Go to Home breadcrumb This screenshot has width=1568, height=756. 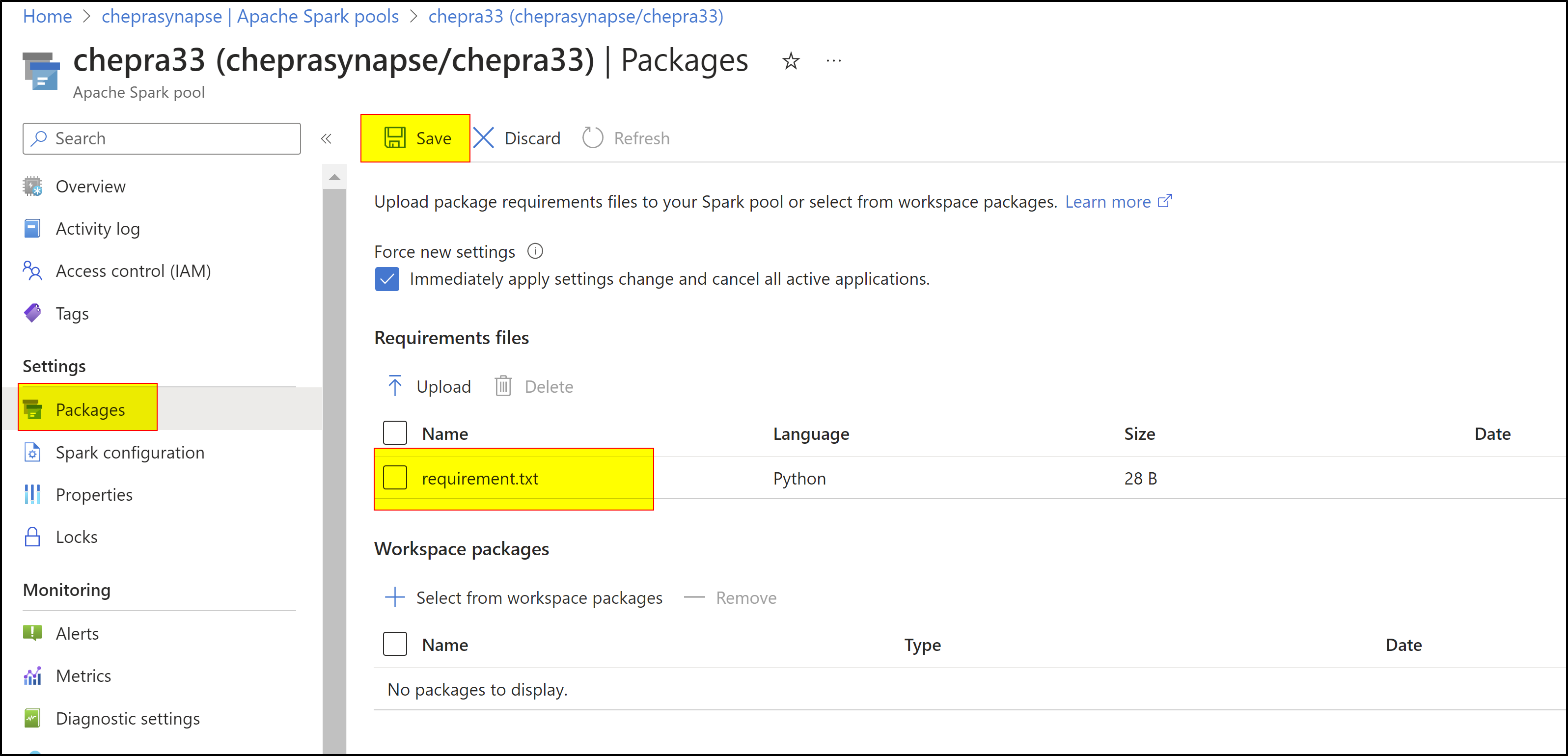coord(48,16)
